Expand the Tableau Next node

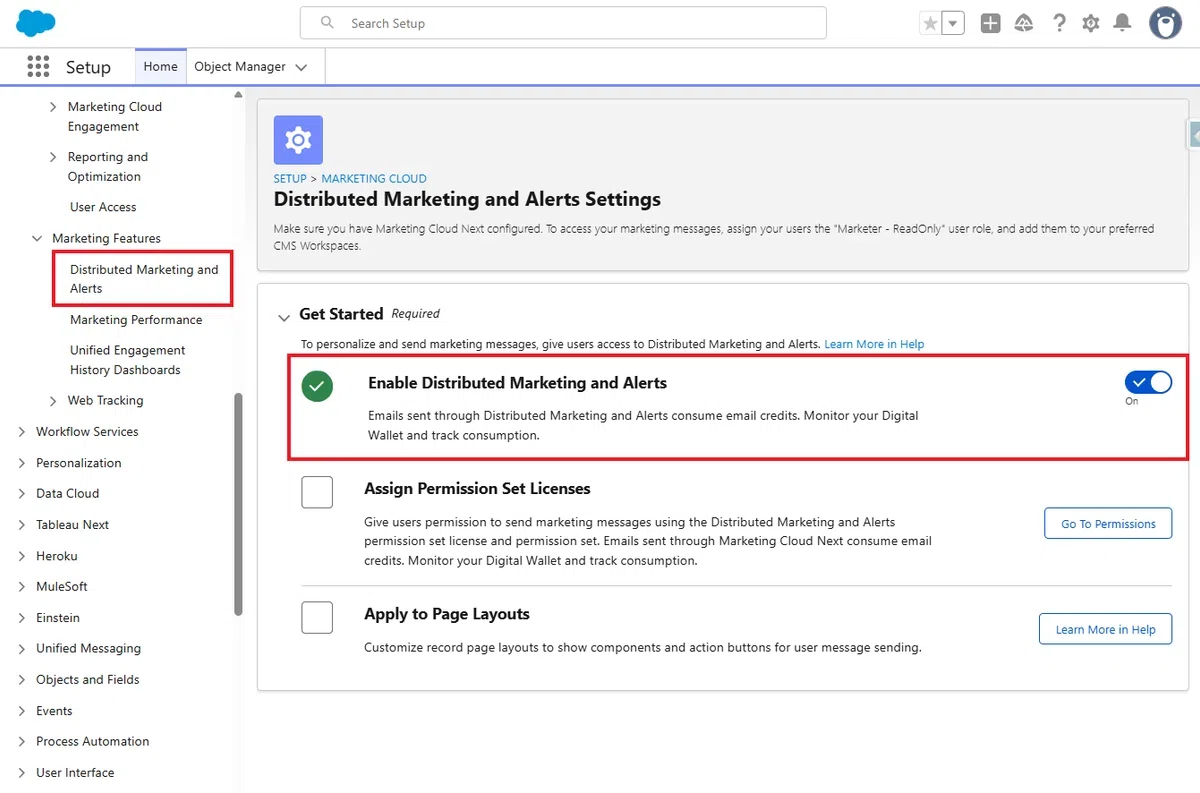pos(22,525)
